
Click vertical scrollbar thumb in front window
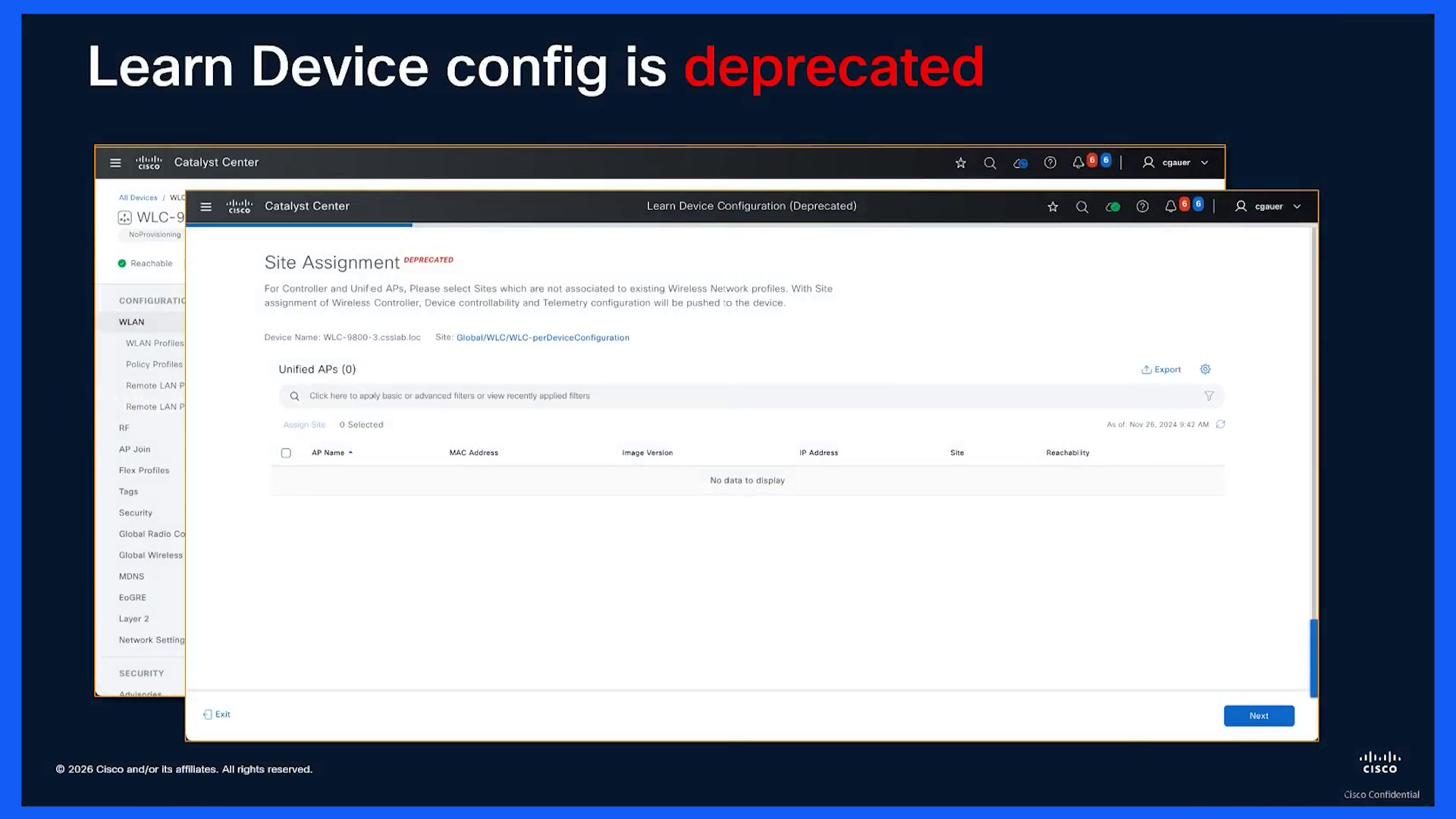click(1314, 658)
